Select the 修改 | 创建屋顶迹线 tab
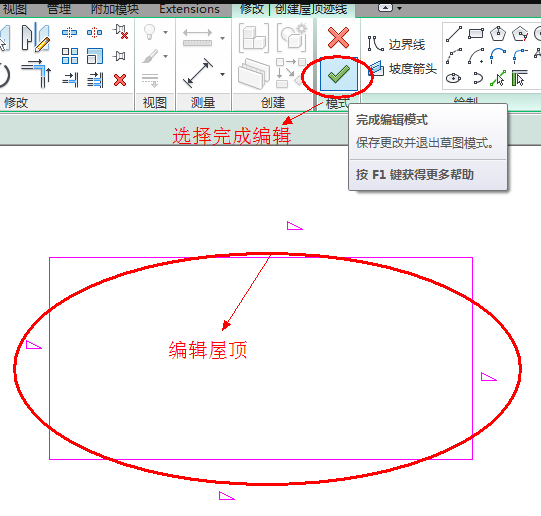 (294, 9)
